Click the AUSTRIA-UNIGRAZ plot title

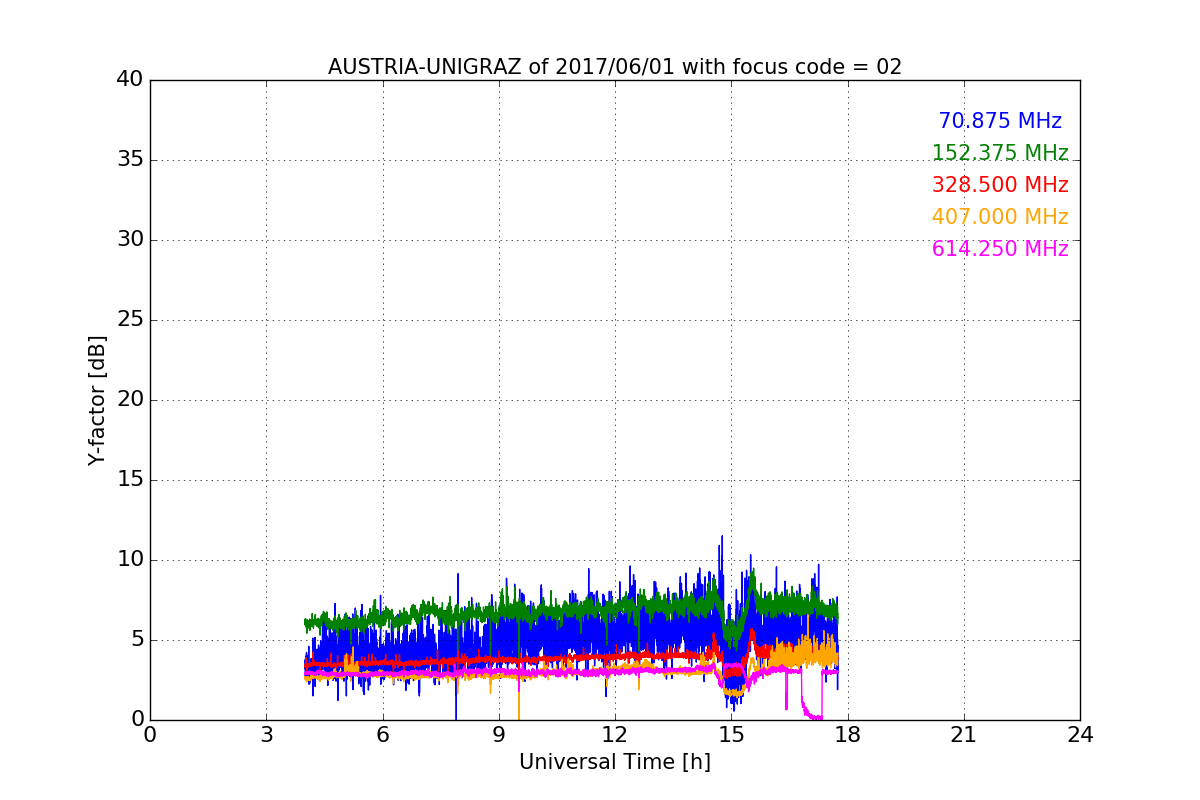(x=614, y=67)
